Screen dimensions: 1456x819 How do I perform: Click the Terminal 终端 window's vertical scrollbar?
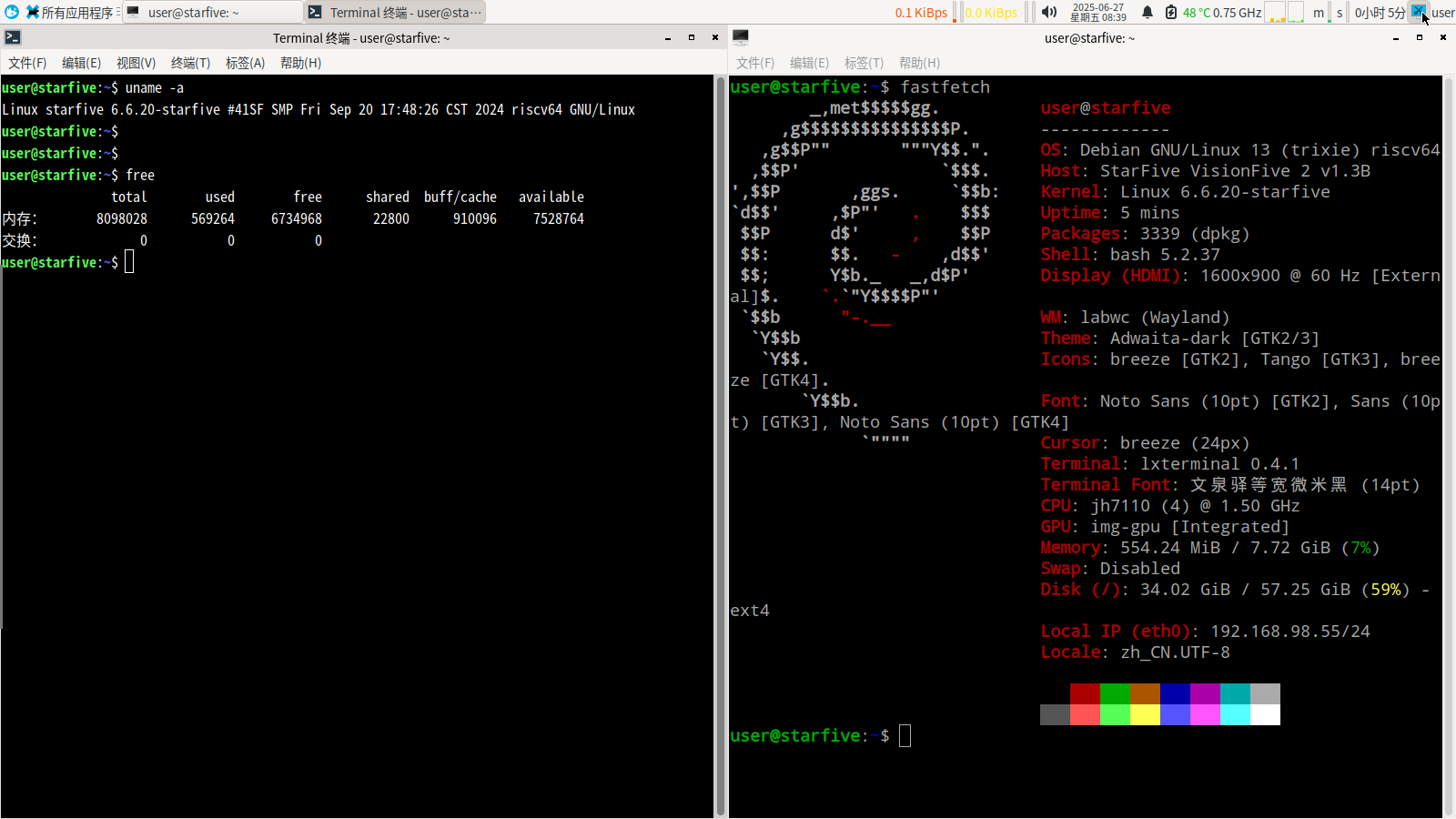point(721,446)
